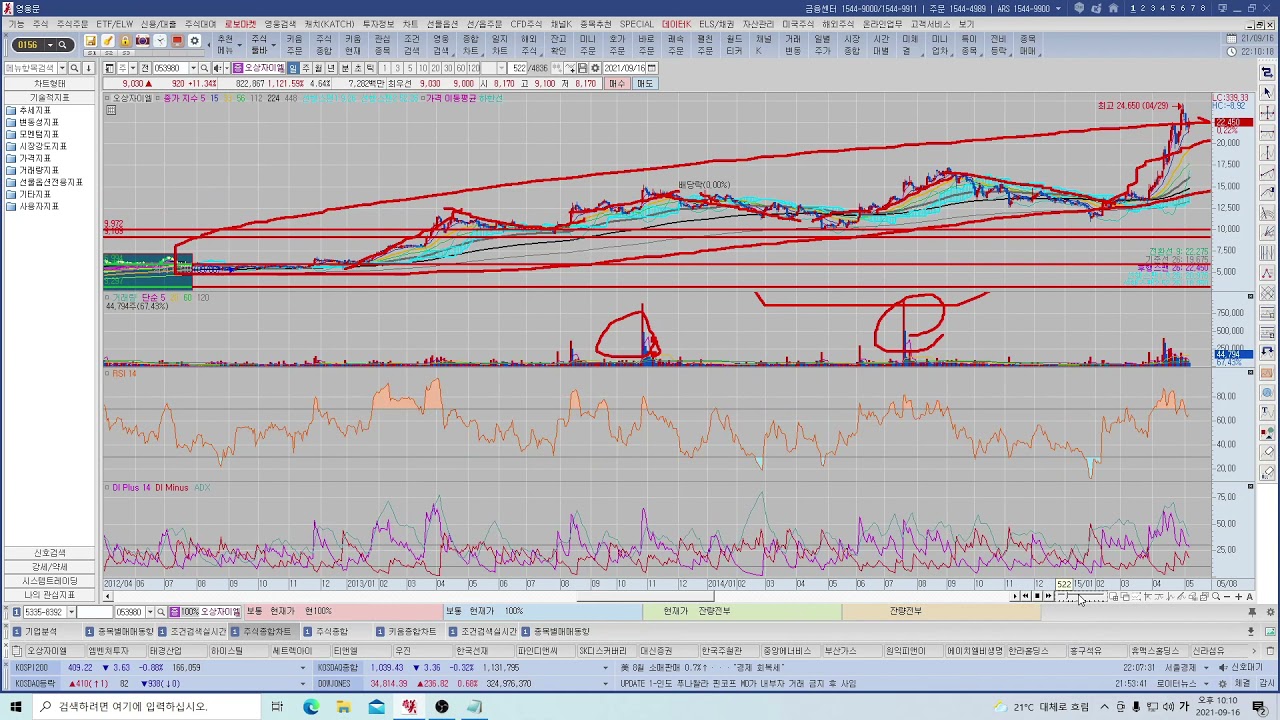
Task: Open phone numbers dropdown in title bar
Action: pyautogui.click(x=1058, y=8)
